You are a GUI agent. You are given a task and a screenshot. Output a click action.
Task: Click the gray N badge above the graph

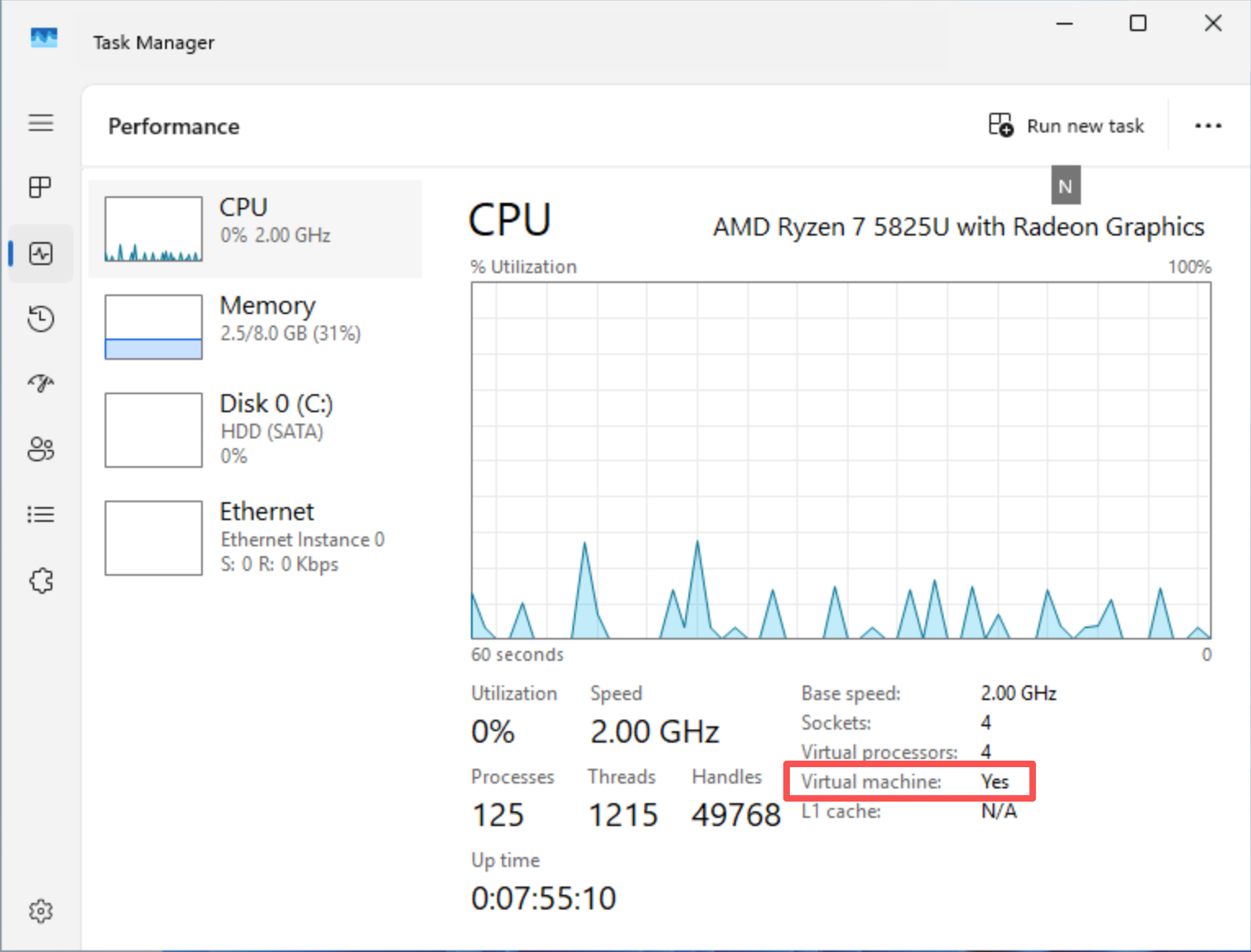click(x=1065, y=185)
